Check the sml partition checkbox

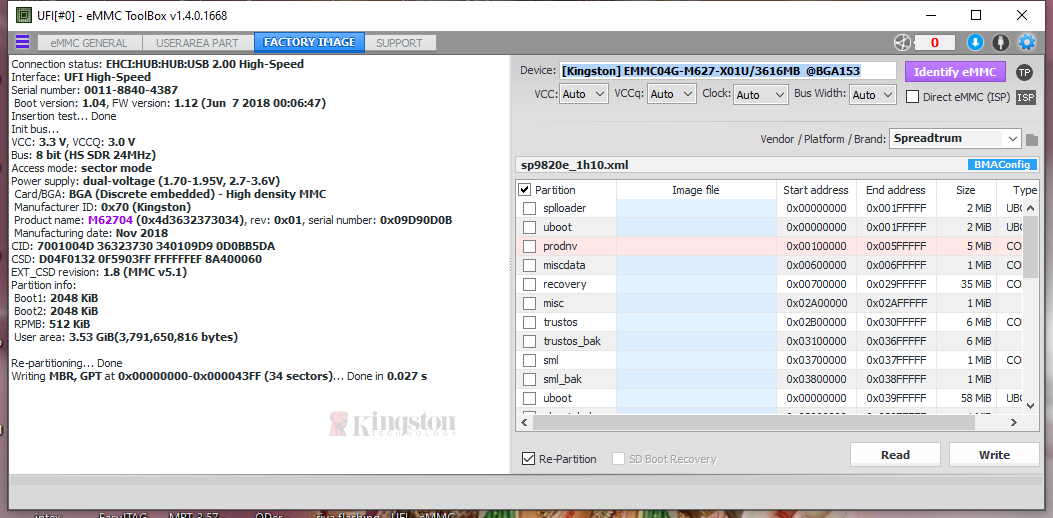(529, 360)
